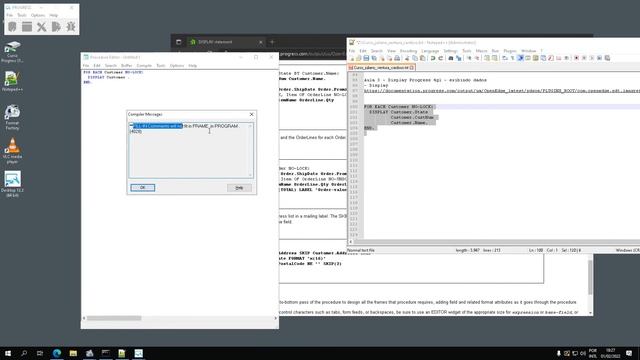Screen dimensions: 640x360
Task: Open Window menu in Notepad++
Action: click(x=529, y=51)
